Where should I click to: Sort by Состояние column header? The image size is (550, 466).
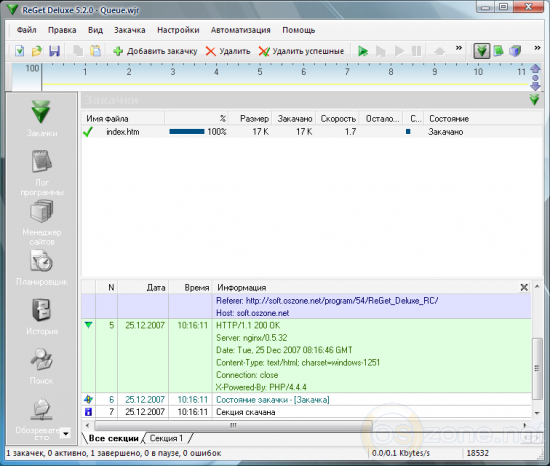click(483, 119)
